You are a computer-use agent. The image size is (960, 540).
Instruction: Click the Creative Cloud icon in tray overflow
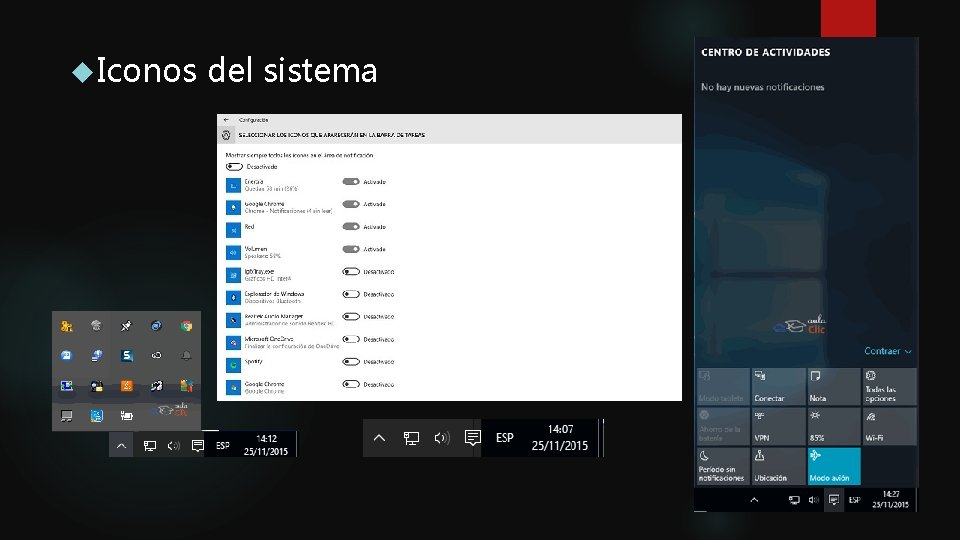click(157, 355)
